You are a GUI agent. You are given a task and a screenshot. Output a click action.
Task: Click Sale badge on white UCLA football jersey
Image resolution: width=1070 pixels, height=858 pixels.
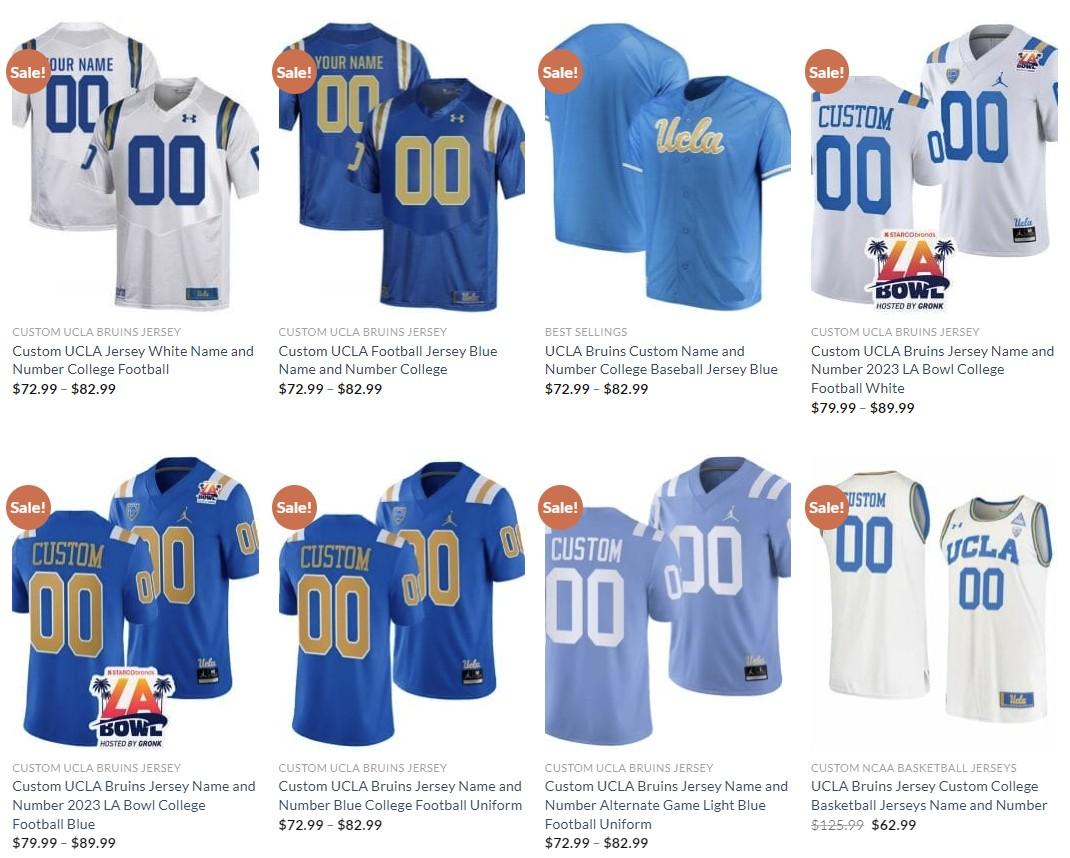coord(28,72)
